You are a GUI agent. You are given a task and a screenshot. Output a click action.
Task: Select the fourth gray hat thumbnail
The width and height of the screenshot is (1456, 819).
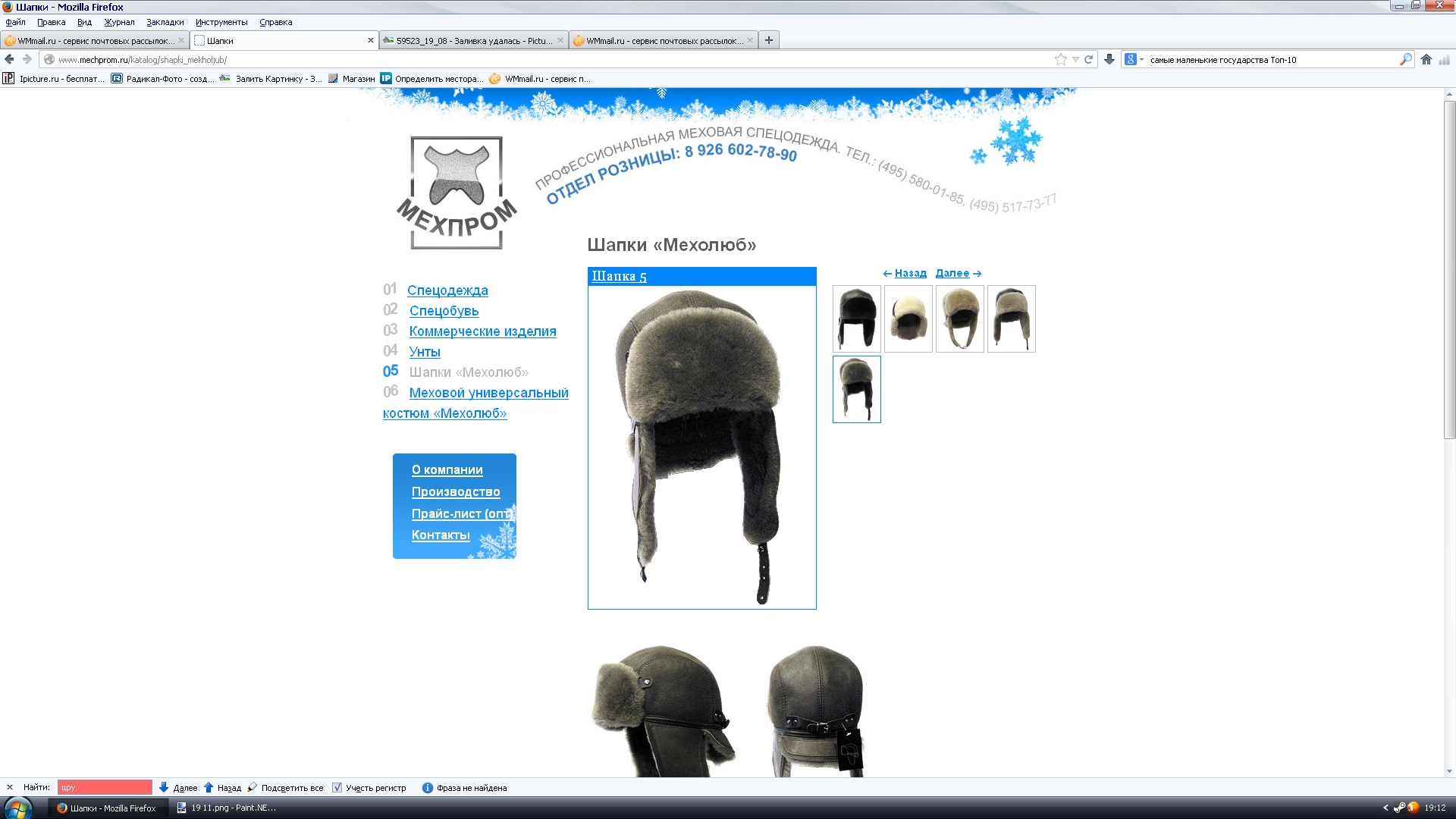pyautogui.click(x=1012, y=318)
